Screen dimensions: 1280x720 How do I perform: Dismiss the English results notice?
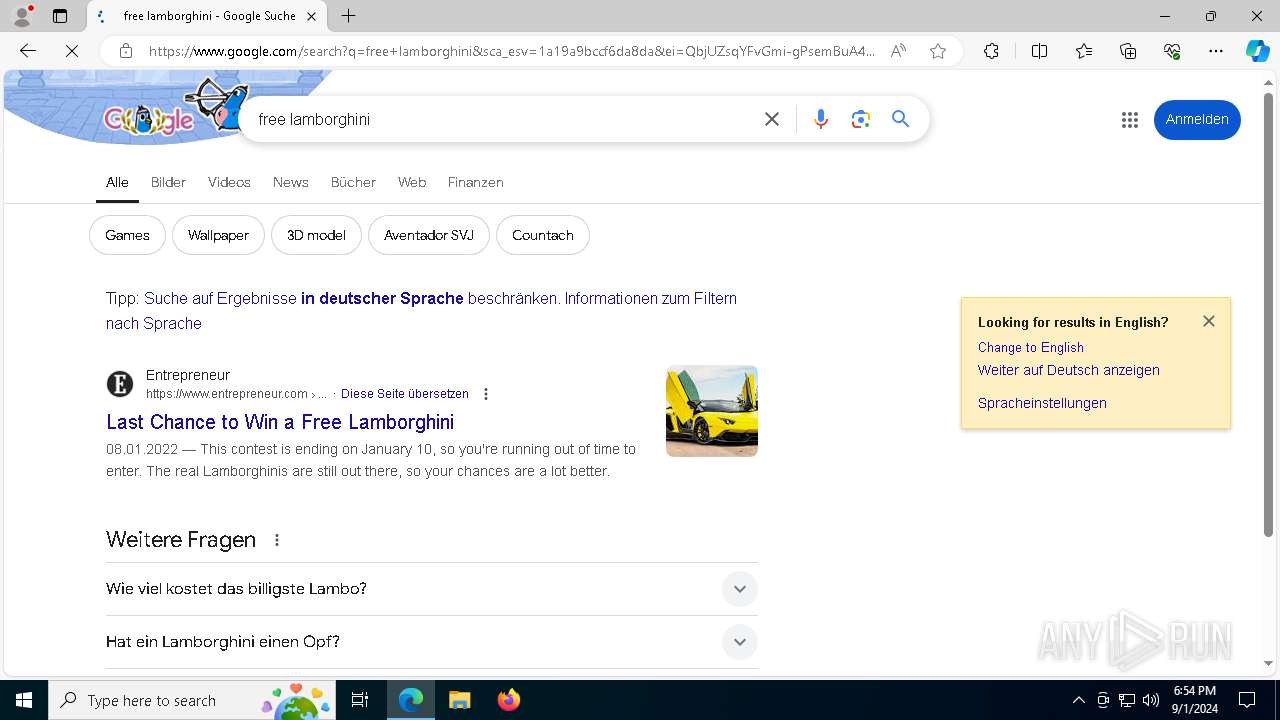1209,321
